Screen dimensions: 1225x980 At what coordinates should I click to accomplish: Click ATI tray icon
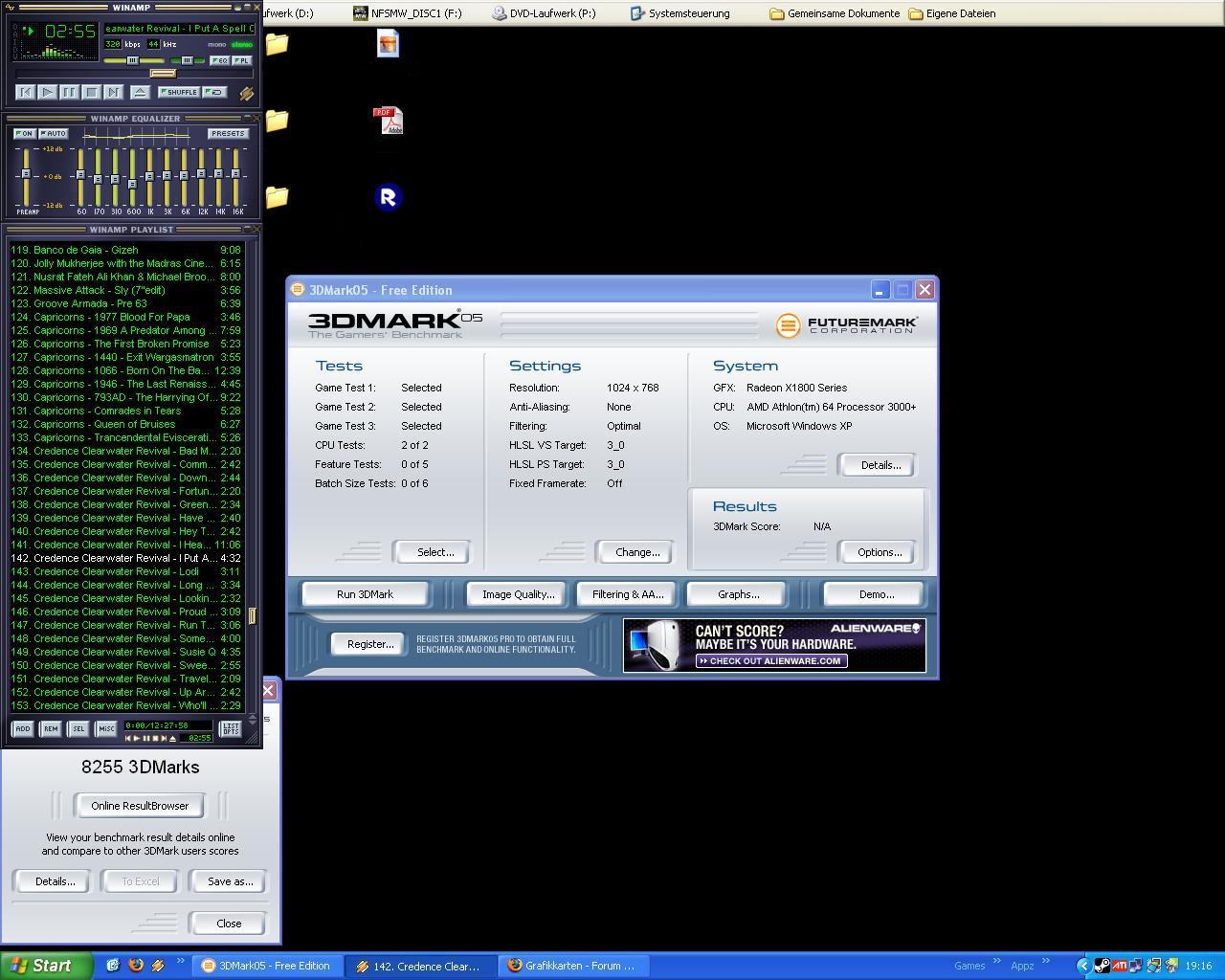pyautogui.click(x=1119, y=966)
